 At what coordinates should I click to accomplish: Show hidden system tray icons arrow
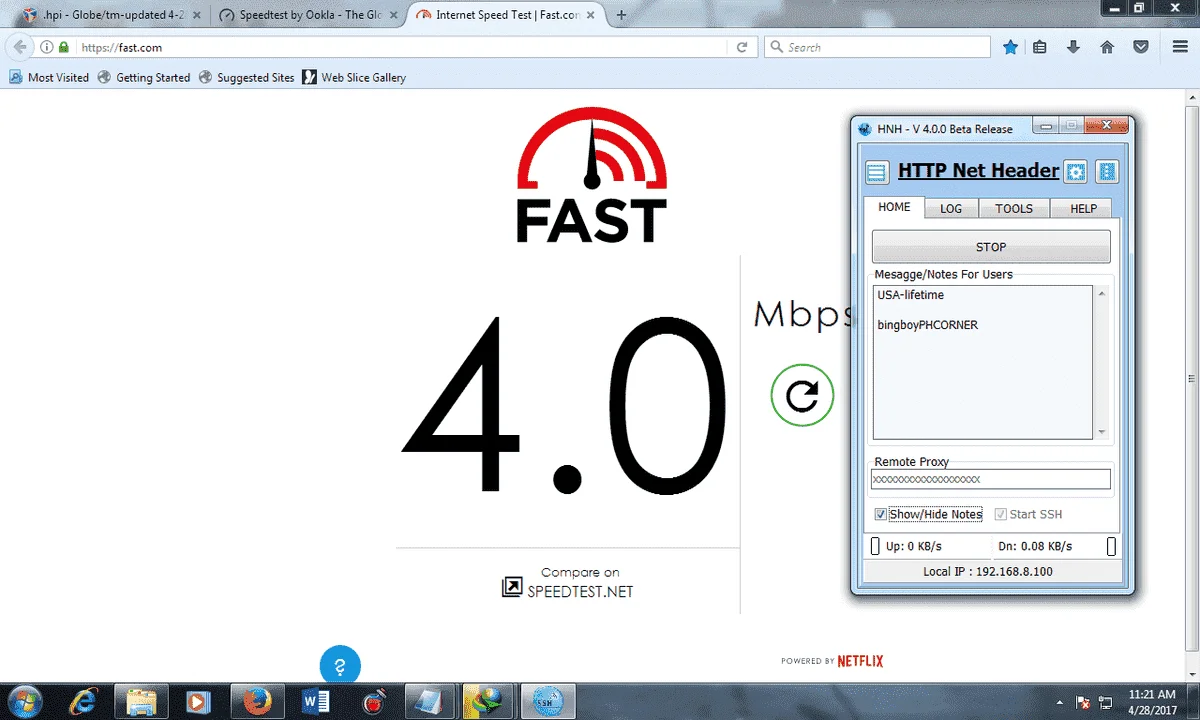click(1059, 701)
